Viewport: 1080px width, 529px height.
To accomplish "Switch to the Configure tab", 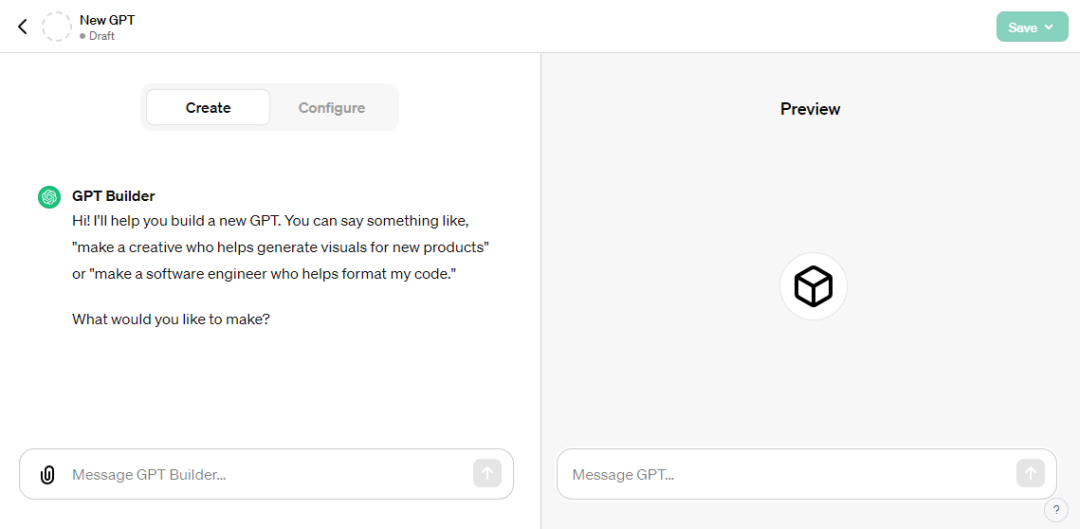I will 331,108.
